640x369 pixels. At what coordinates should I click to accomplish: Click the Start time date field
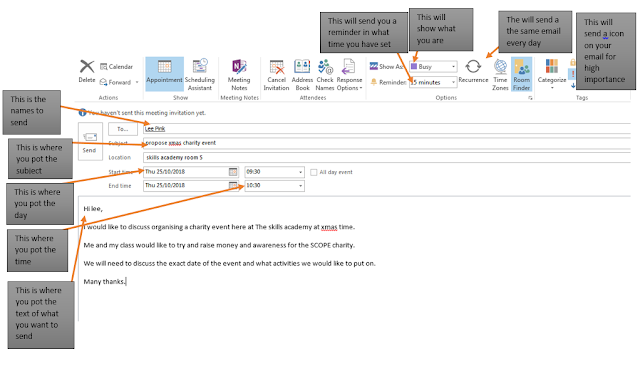[x=186, y=172]
